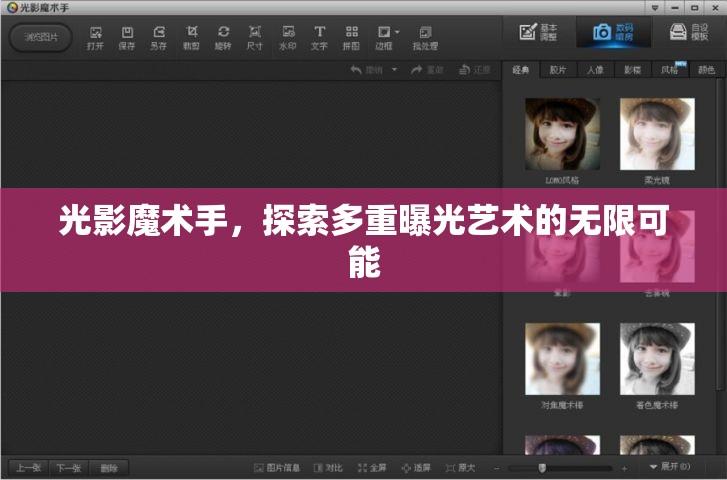
Task: Toggle the 对比 compare view
Action: point(328,468)
